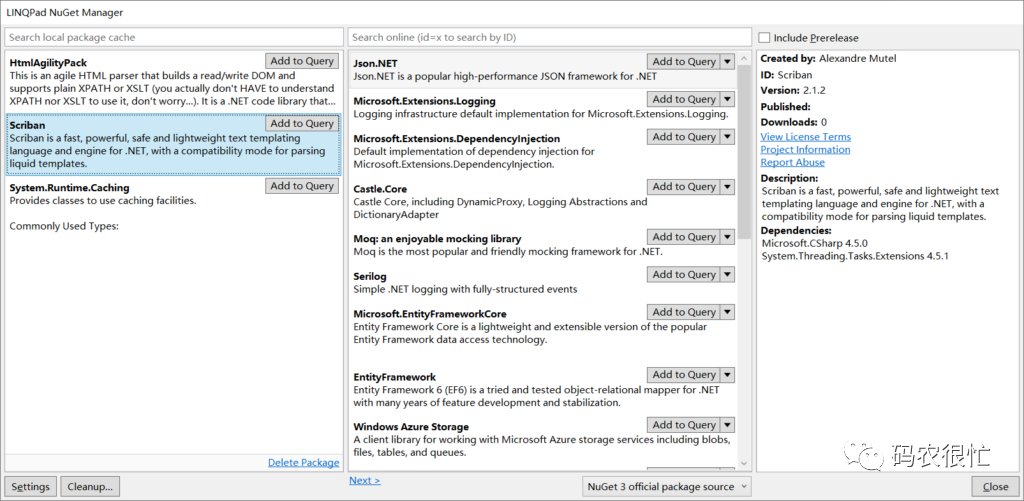1024x501 pixels.
Task: Add Moq package to query
Action: (x=684, y=237)
